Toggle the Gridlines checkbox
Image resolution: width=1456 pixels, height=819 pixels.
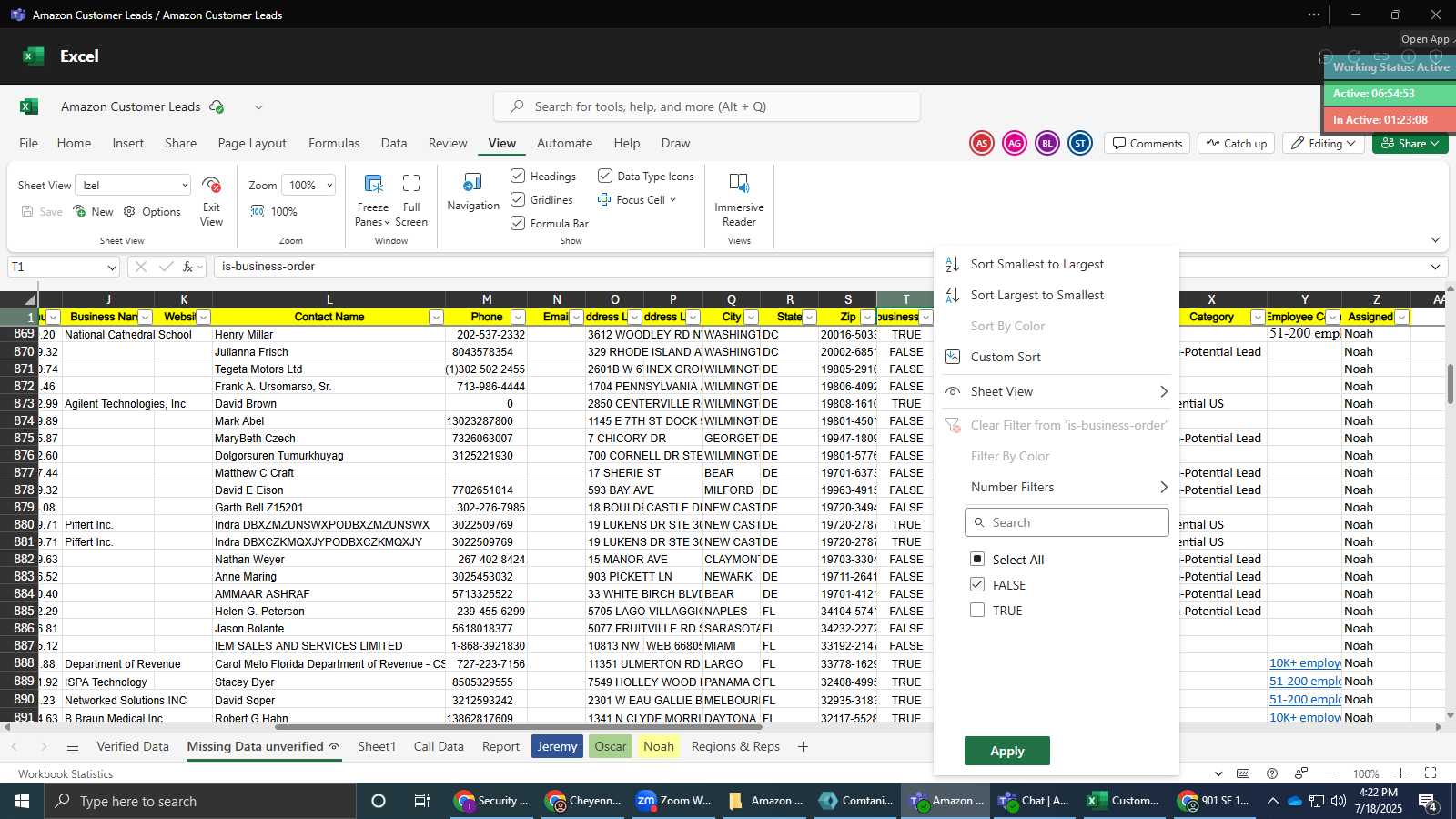click(x=518, y=199)
